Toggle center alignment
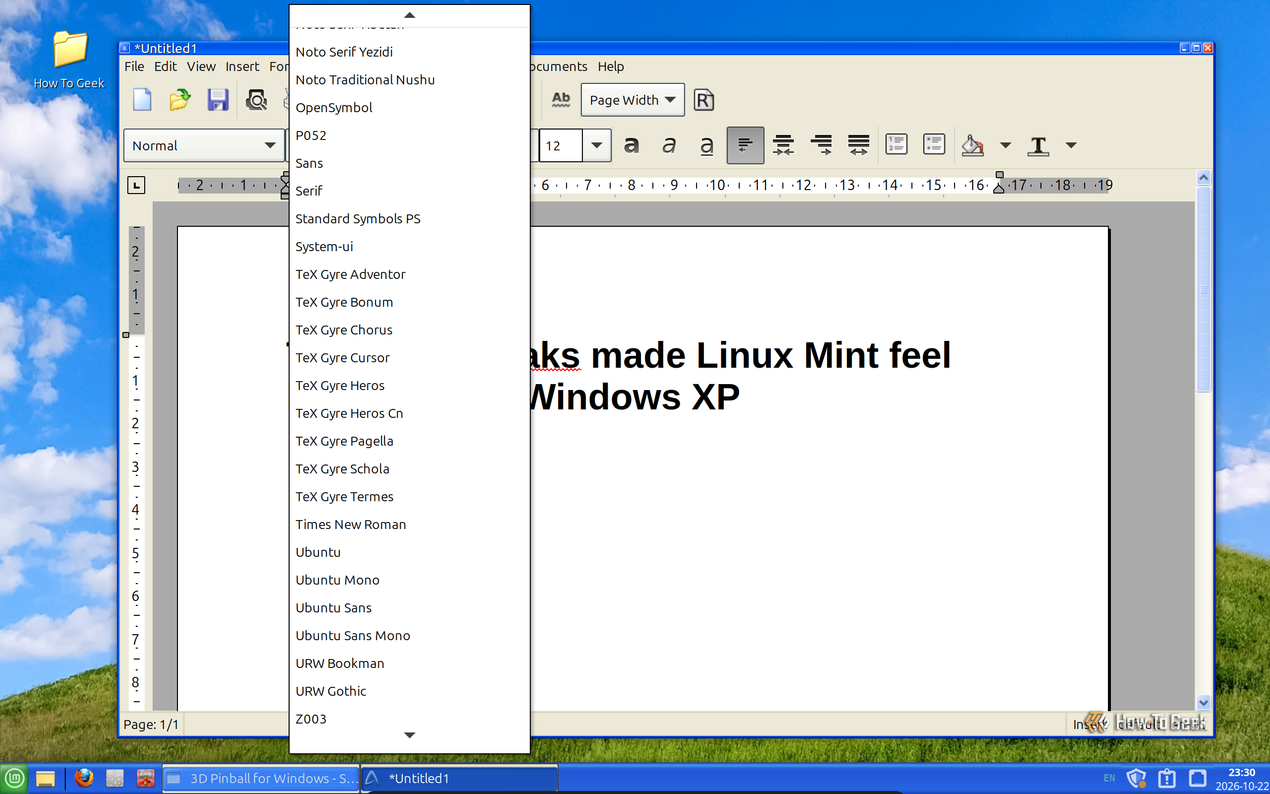Image resolution: width=1270 pixels, height=794 pixels. [x=783, y=145]
